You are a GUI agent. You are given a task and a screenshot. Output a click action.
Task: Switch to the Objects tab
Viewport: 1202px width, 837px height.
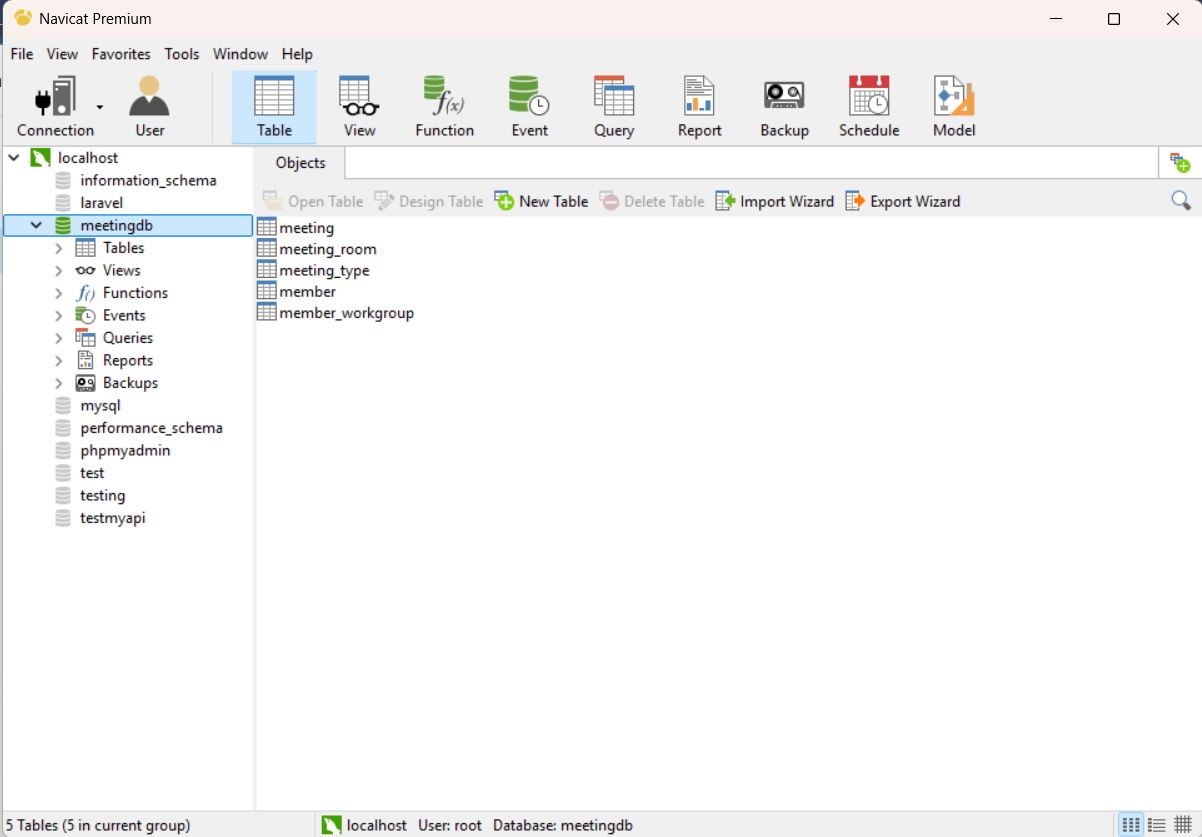pos(301,163)
